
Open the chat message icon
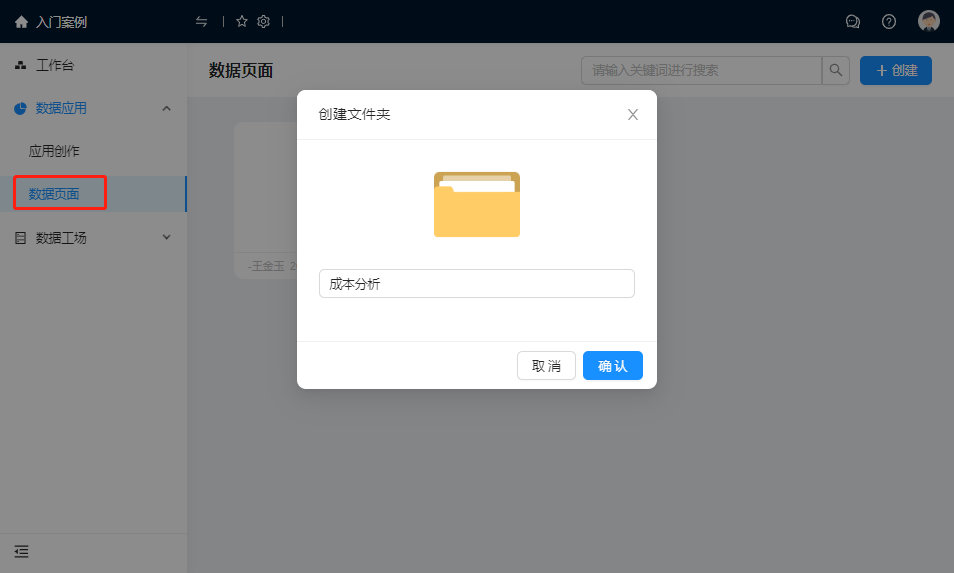coord(853,22)
